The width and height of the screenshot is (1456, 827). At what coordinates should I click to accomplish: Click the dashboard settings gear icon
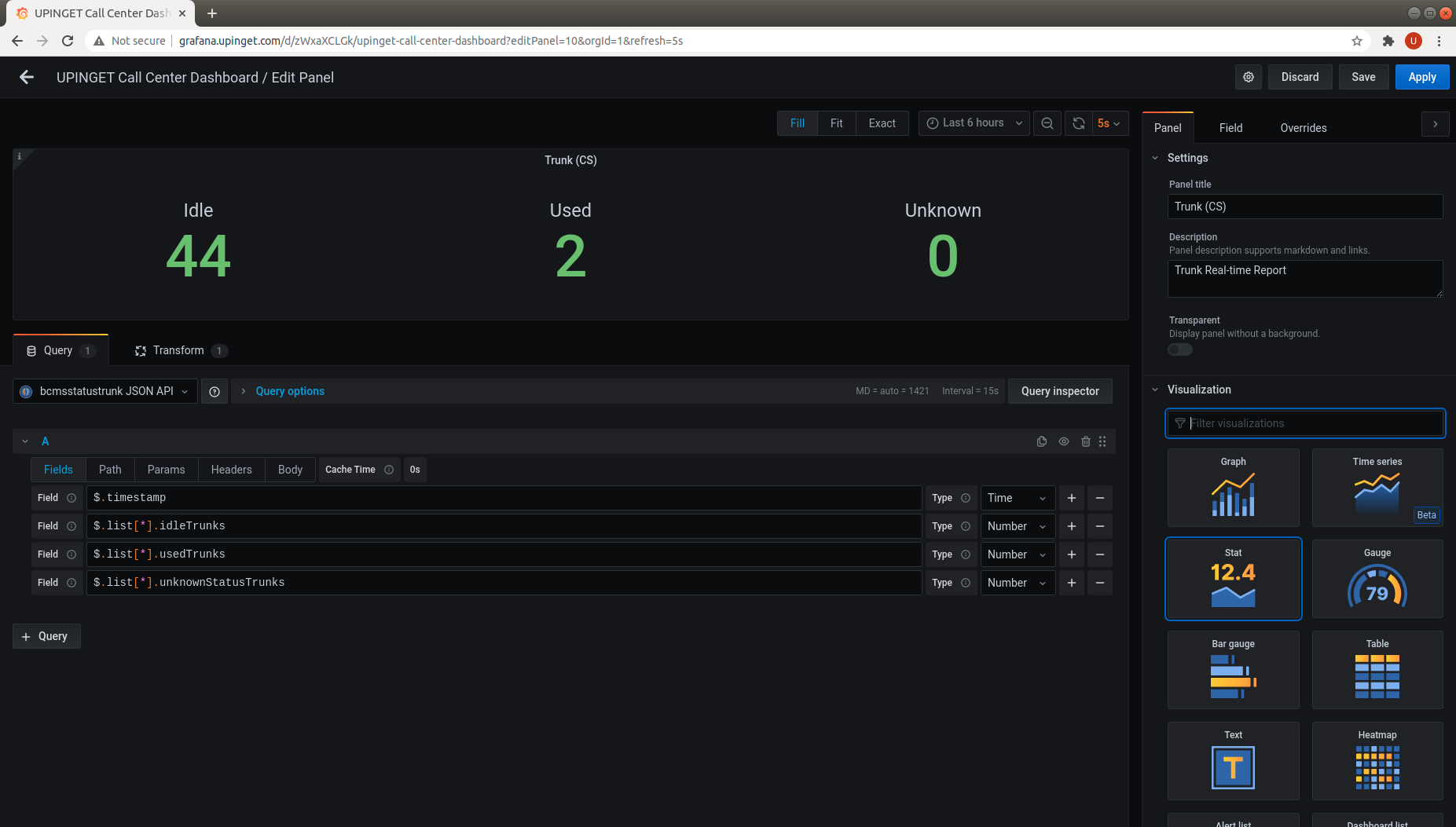[x=1249, y=77]
